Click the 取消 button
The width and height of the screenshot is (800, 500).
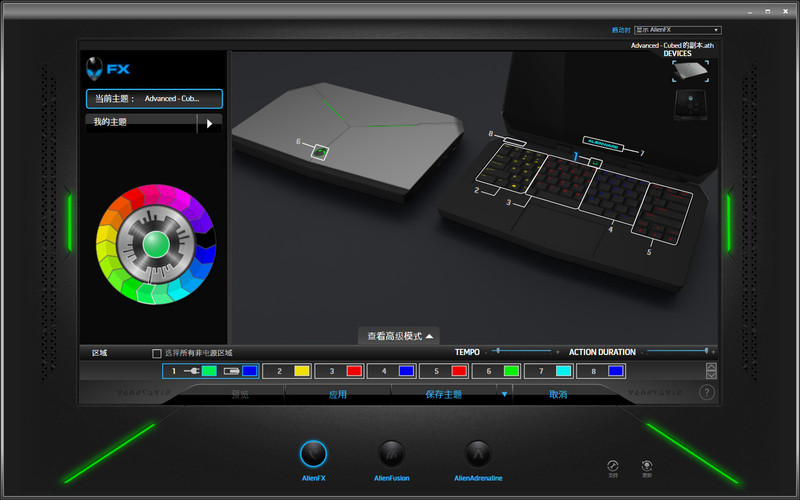pos(558,394)
